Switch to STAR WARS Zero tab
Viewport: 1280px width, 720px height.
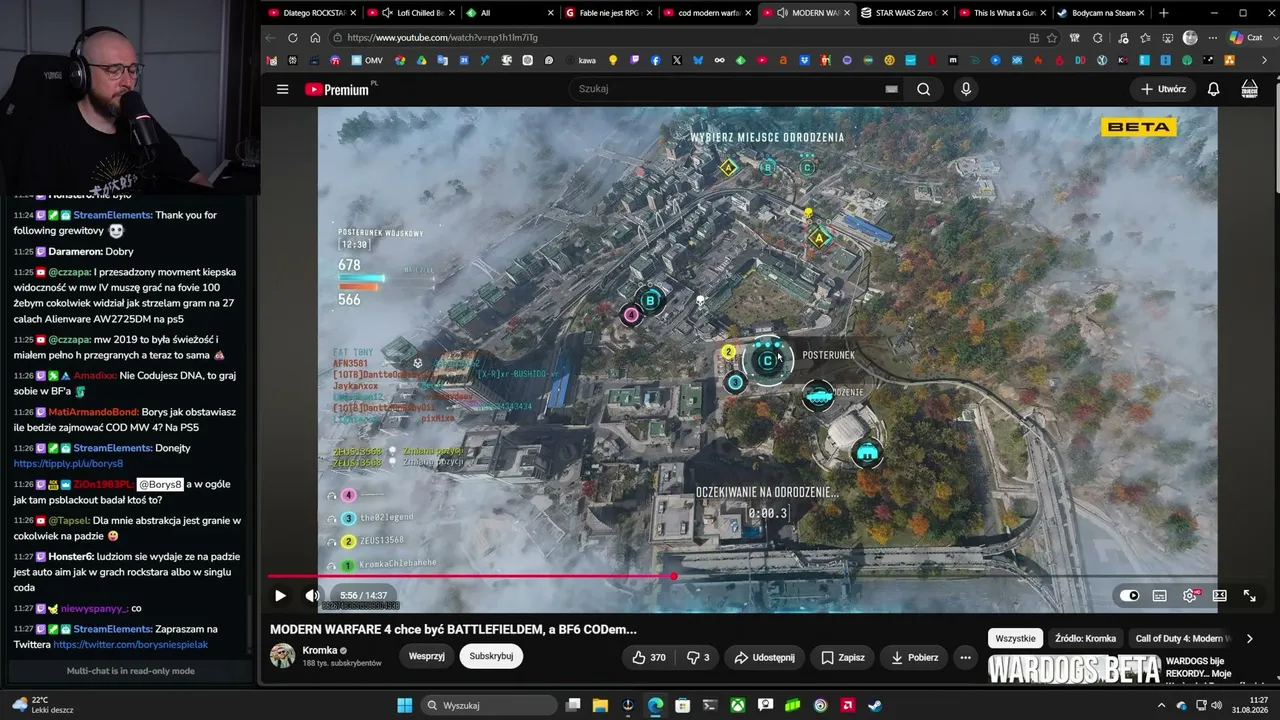(904, 13)
